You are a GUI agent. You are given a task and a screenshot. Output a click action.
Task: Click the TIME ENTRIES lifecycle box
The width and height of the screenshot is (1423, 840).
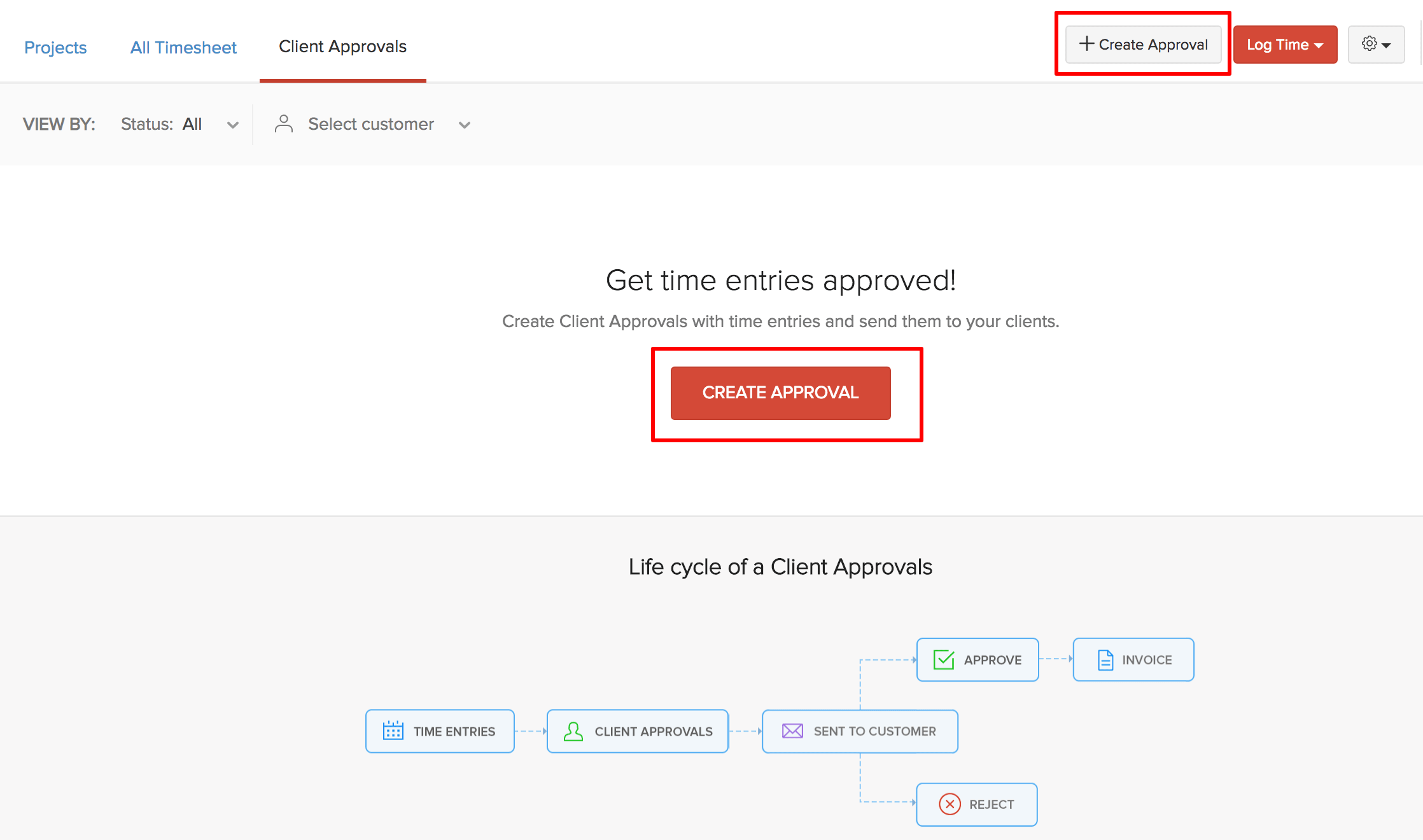tap(440, 731)
